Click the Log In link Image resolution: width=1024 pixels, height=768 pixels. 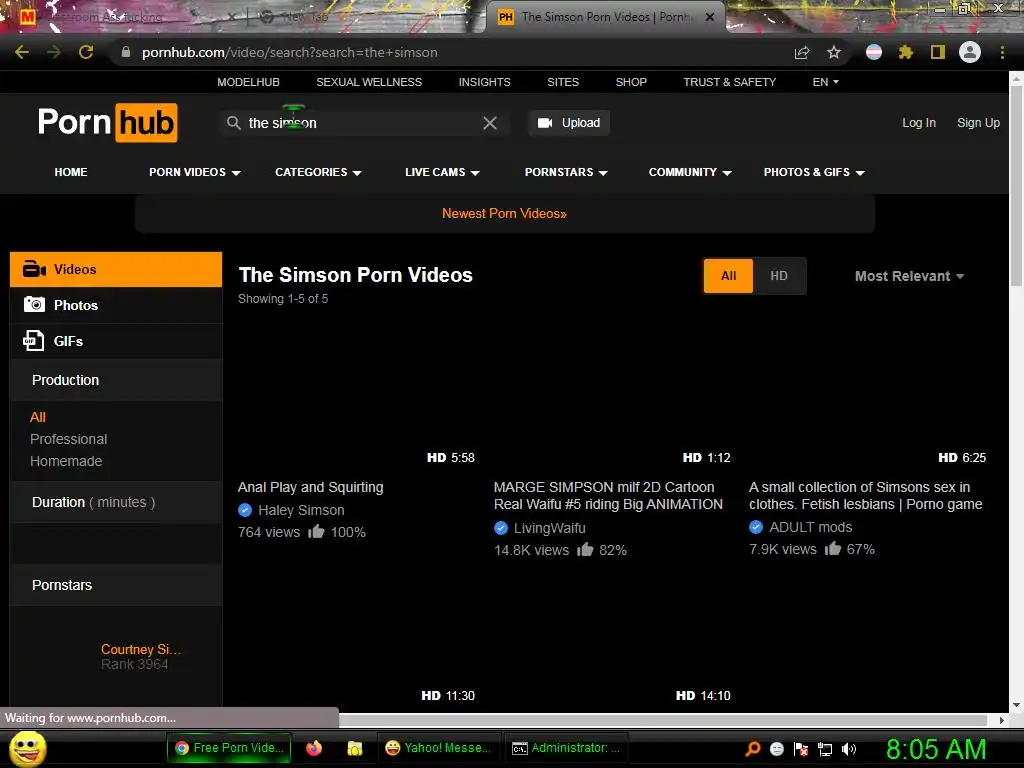click(919, 123)
